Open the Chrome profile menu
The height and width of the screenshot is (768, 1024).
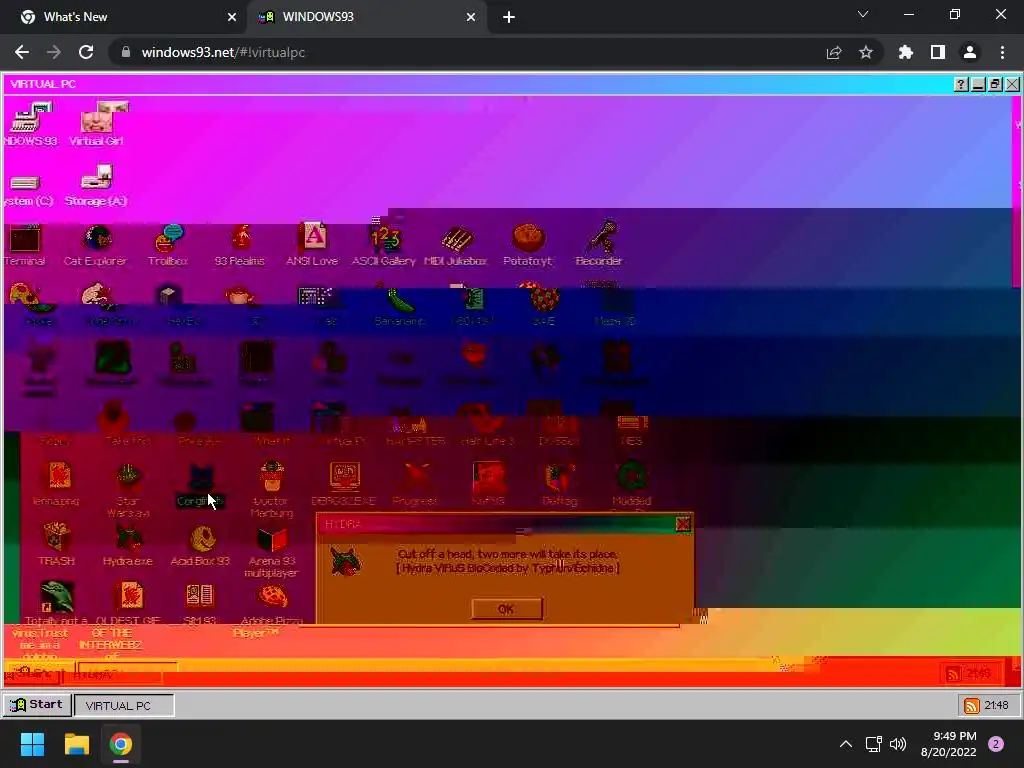(970, 52)
